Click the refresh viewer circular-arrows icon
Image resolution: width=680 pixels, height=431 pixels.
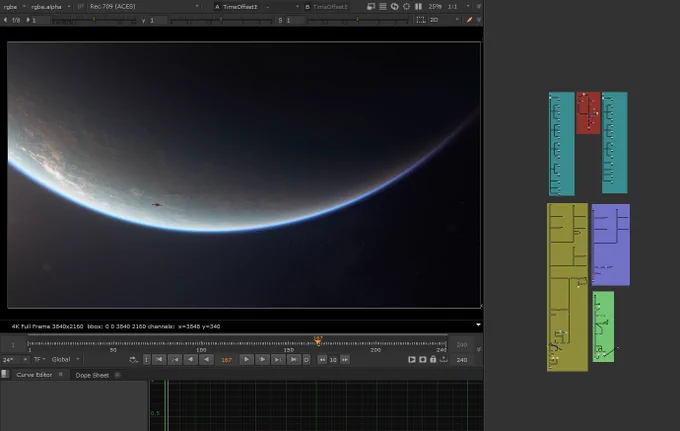click(395, 7)
